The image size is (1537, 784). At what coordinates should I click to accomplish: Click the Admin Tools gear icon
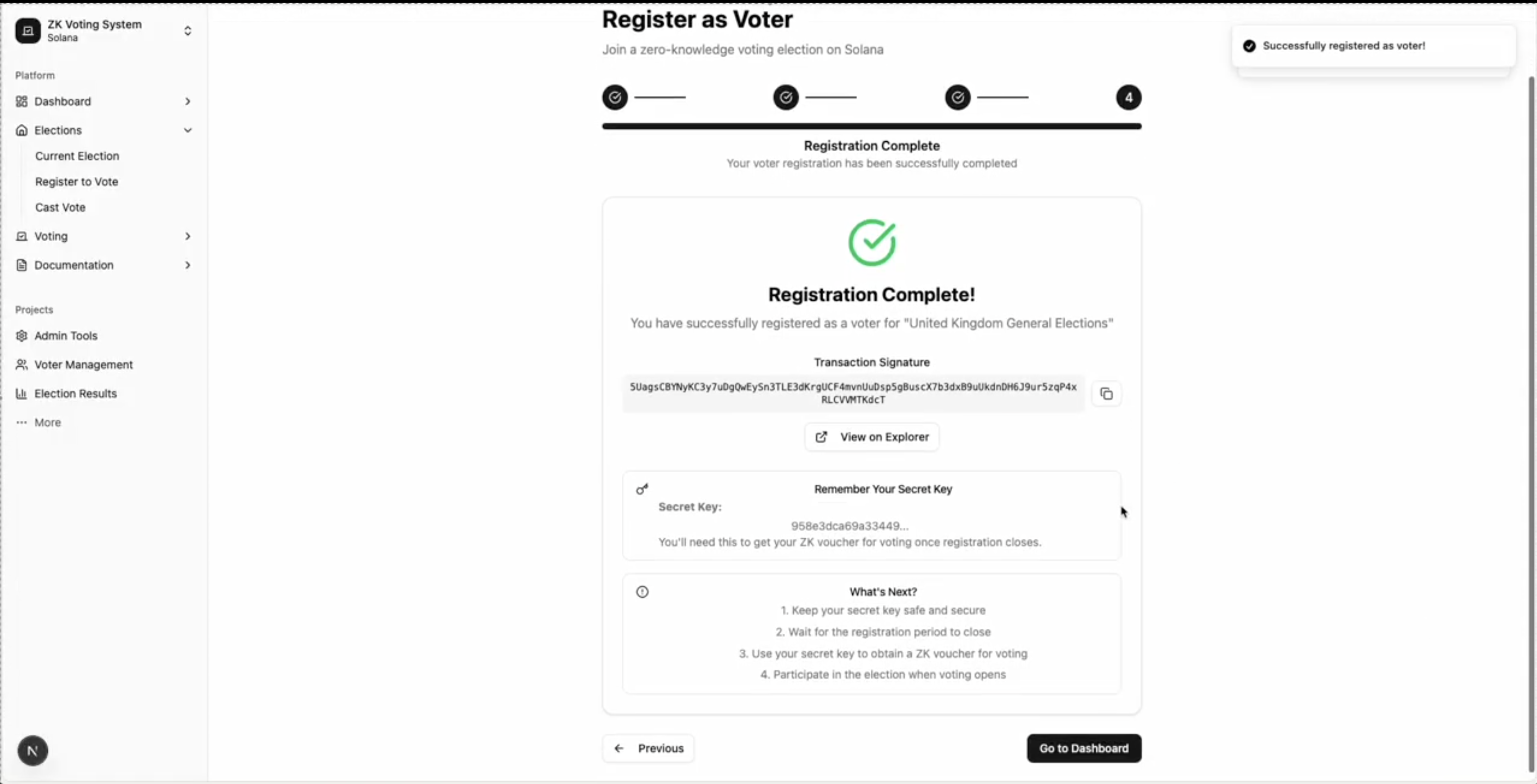[22, 336]
